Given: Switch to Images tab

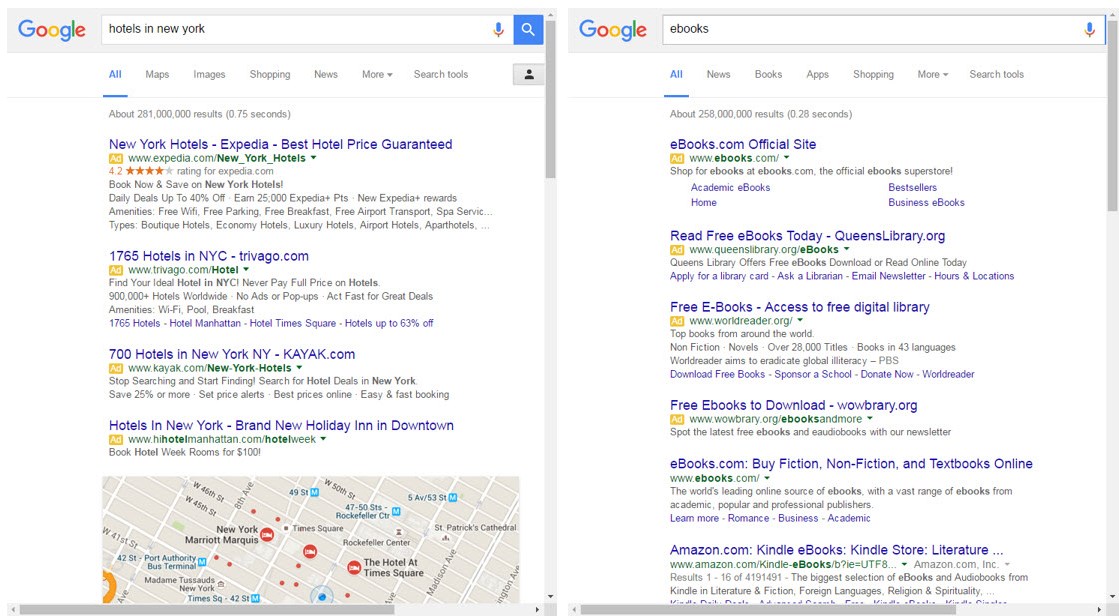Looking at the screenshot, I should (209, 74).
